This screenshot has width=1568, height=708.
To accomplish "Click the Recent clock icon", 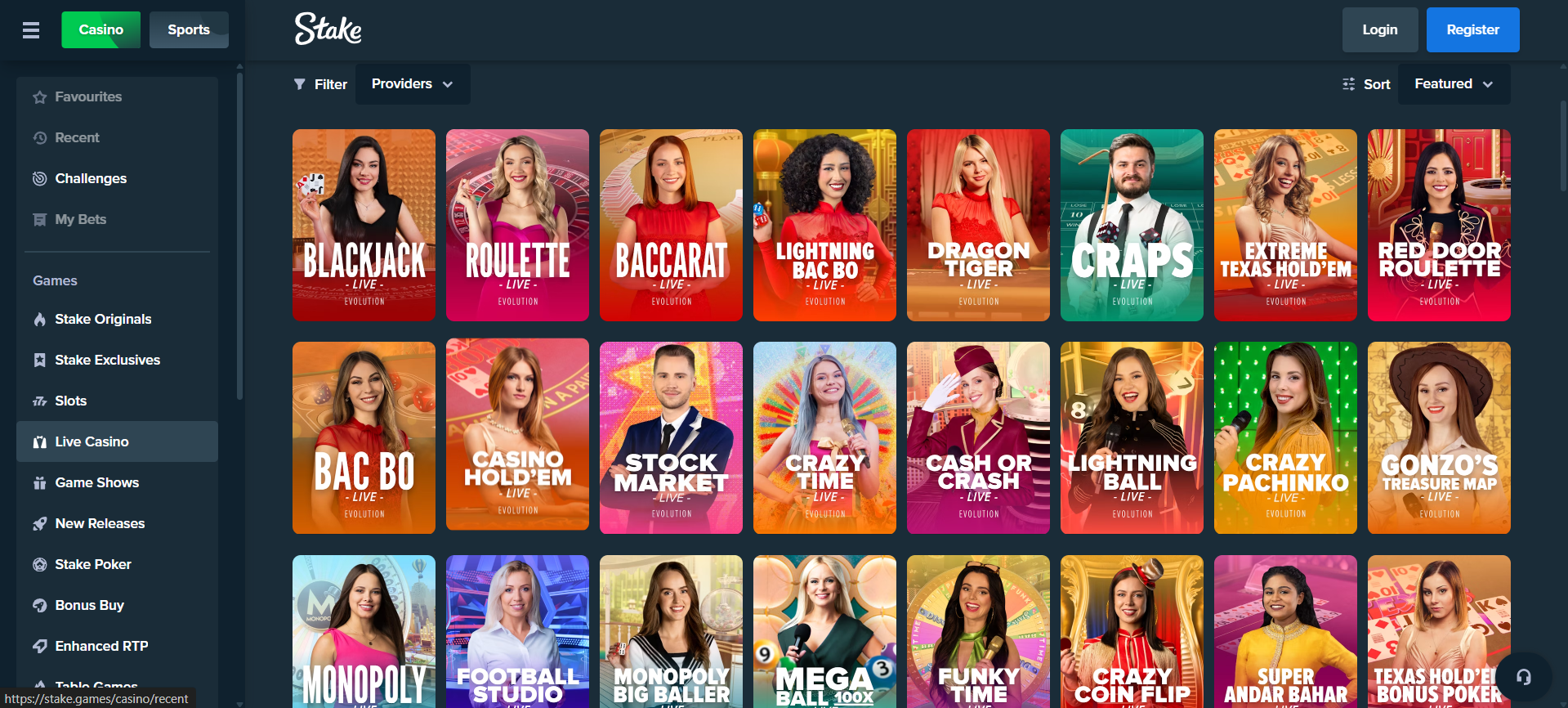I will tap(39, 137).
